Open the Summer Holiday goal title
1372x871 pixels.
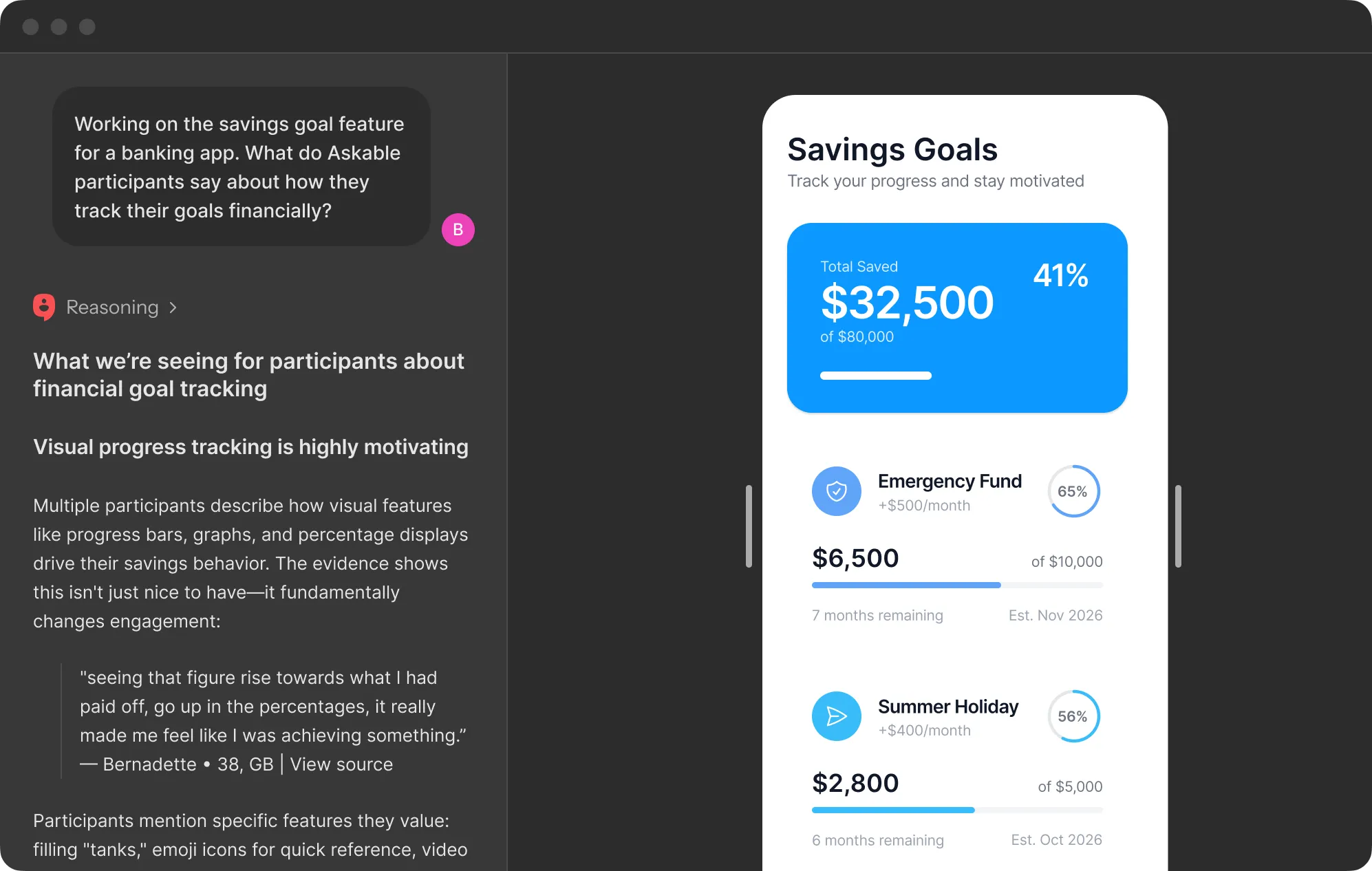coord(948,707)
